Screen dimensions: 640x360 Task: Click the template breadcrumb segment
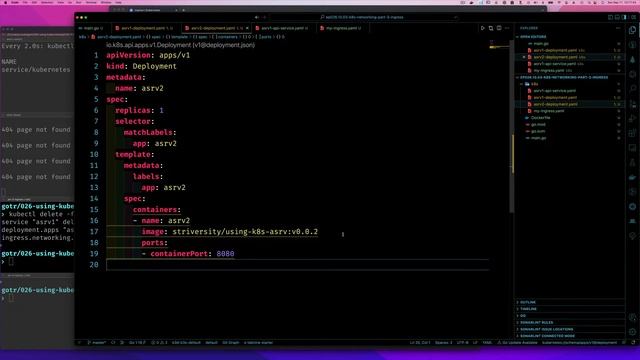[x=177, y=37]
